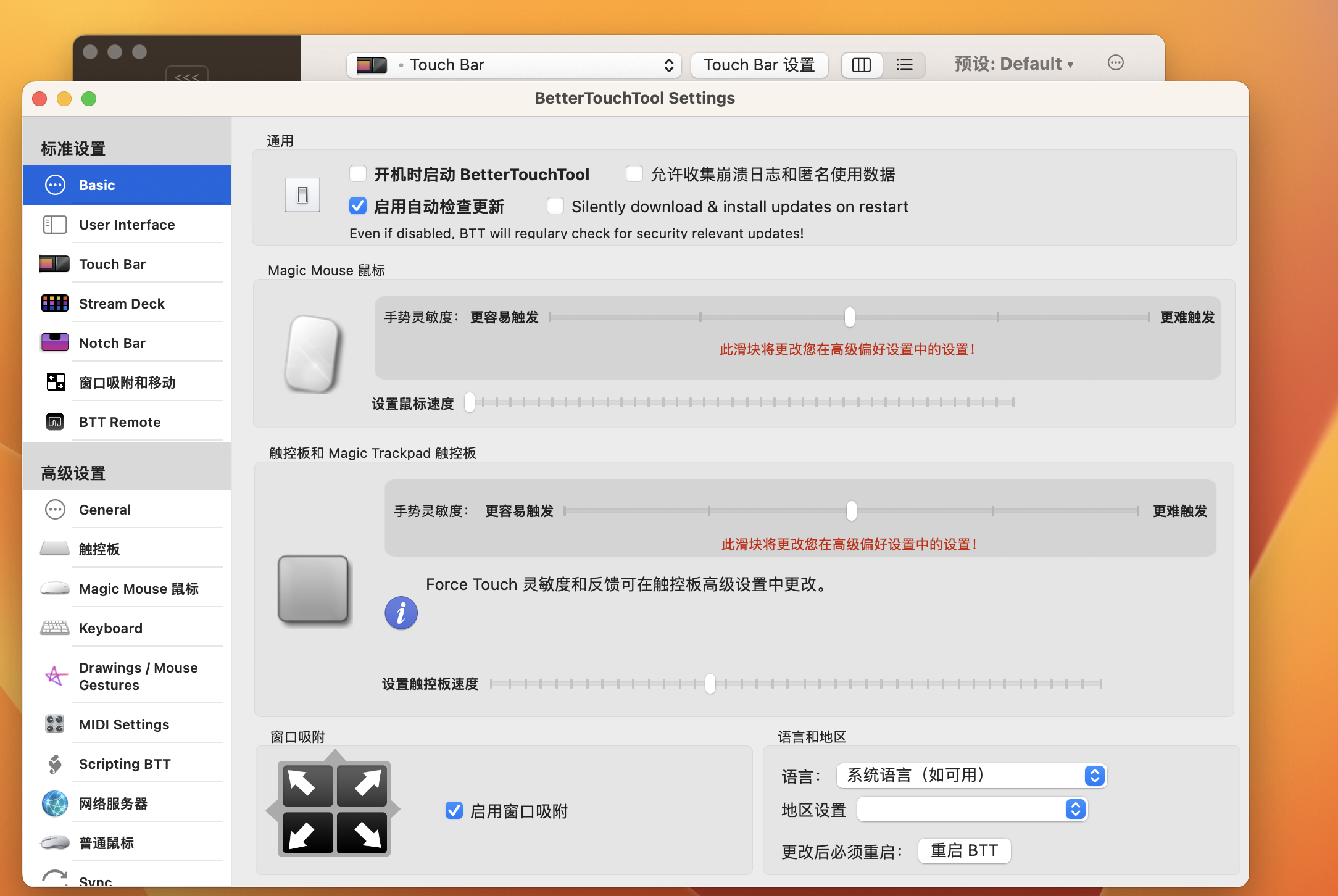Image resolution: width=1338 pixels, height=896 pixels.
Task: Open the 语言 system language dropdown
Action: (971, 775)
